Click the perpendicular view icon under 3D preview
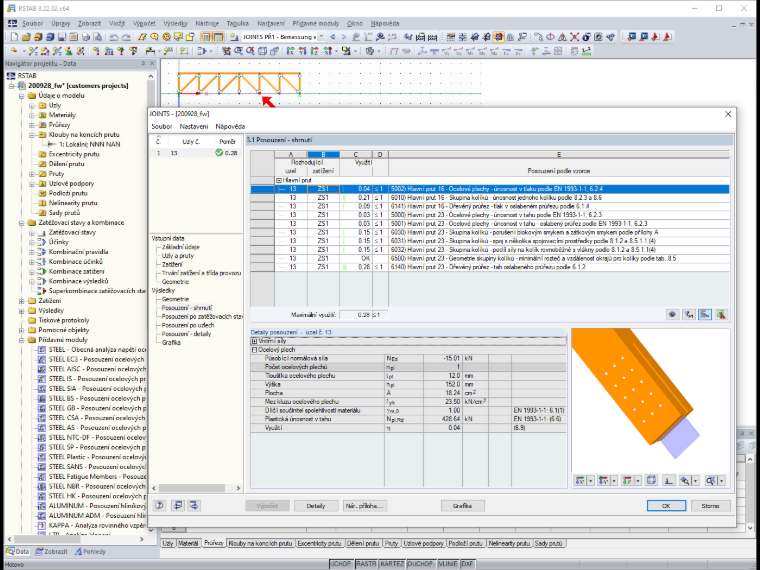This screenshot has height=570, width=760. [668, 480]
